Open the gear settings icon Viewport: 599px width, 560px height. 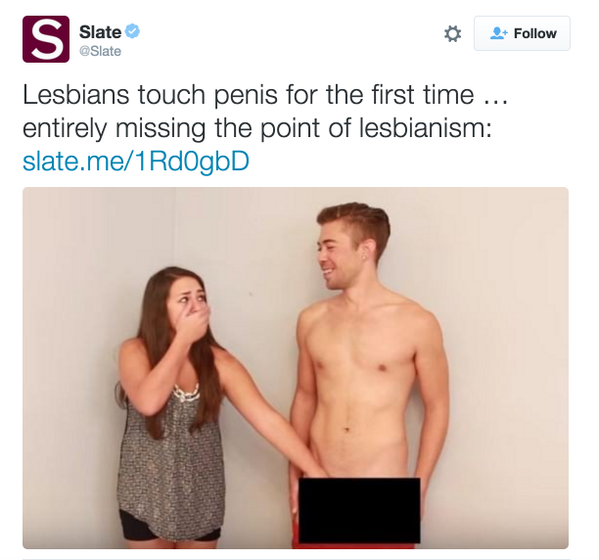(x=453, y=34)
